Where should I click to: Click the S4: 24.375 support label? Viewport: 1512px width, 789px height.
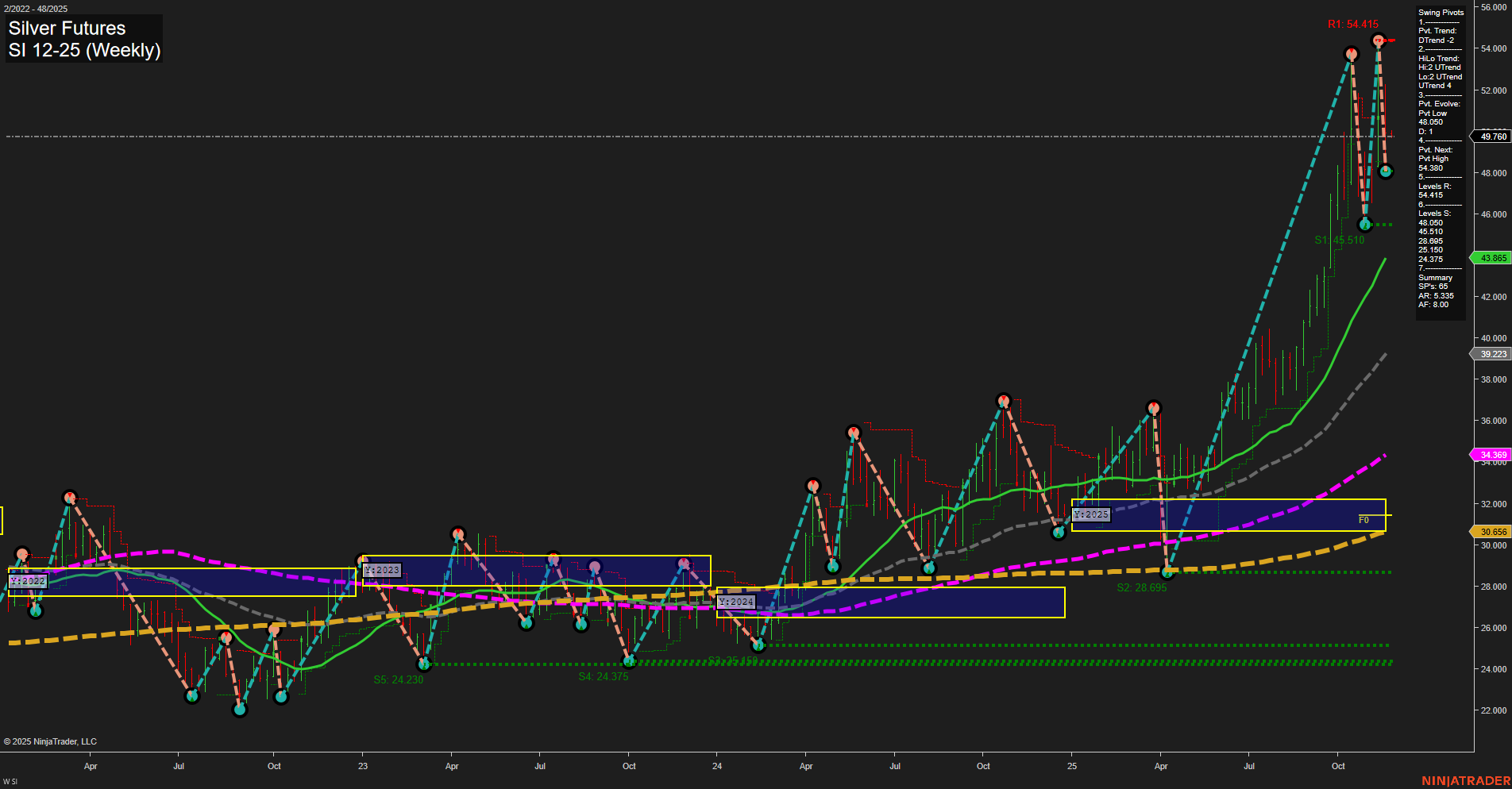click(604, 677)
